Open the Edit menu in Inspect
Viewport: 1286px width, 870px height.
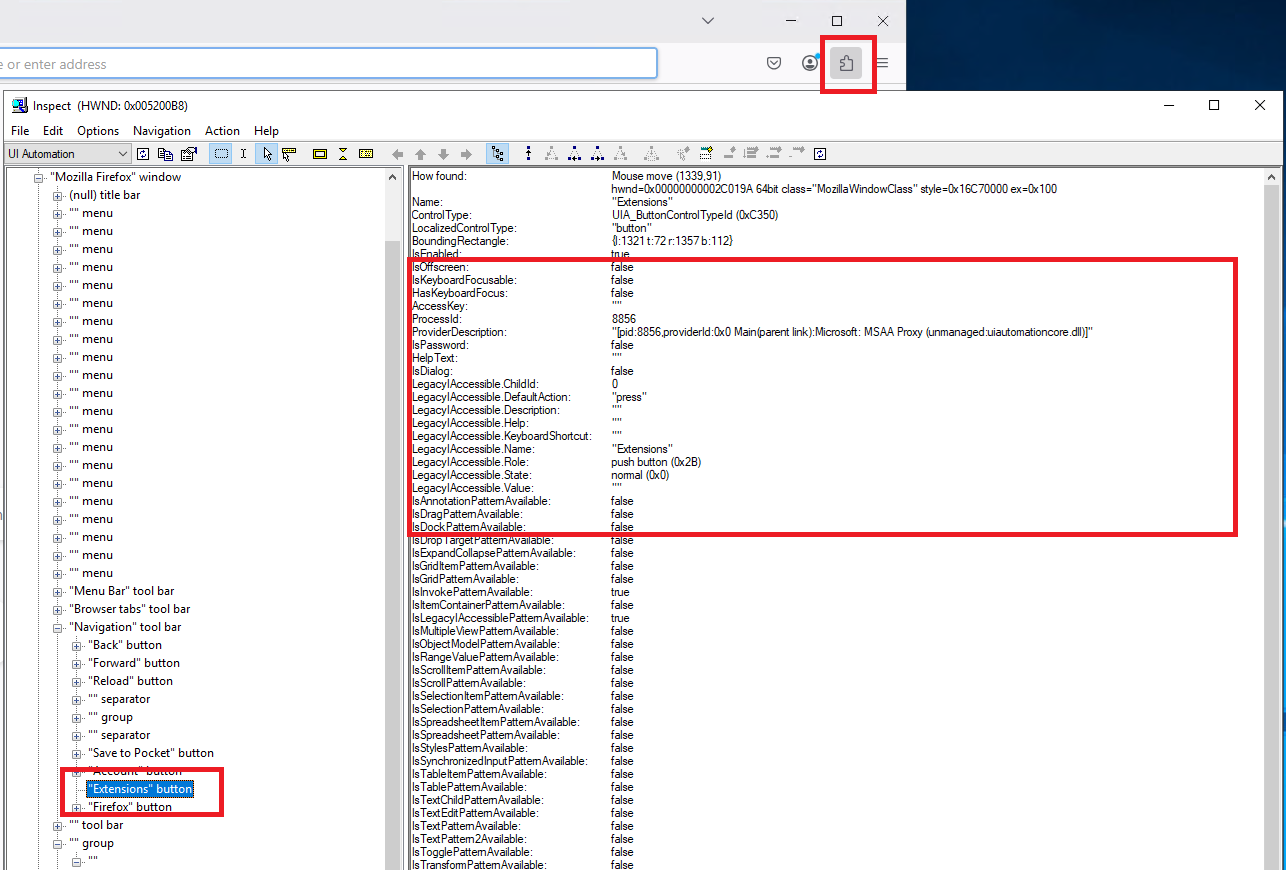pyautogui.click(x=53, y=131)
